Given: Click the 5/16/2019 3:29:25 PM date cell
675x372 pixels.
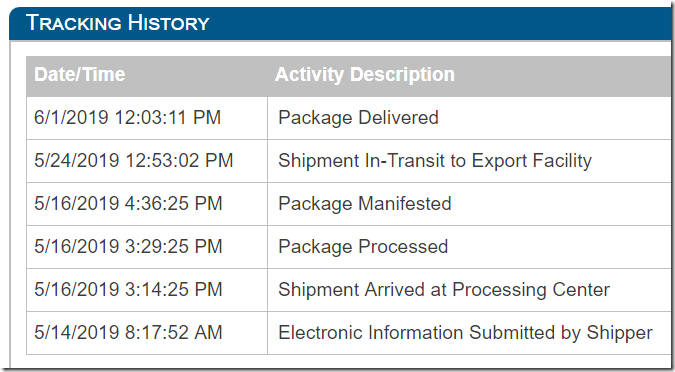Looking at the screenshot, I should [x=147, y=247].
